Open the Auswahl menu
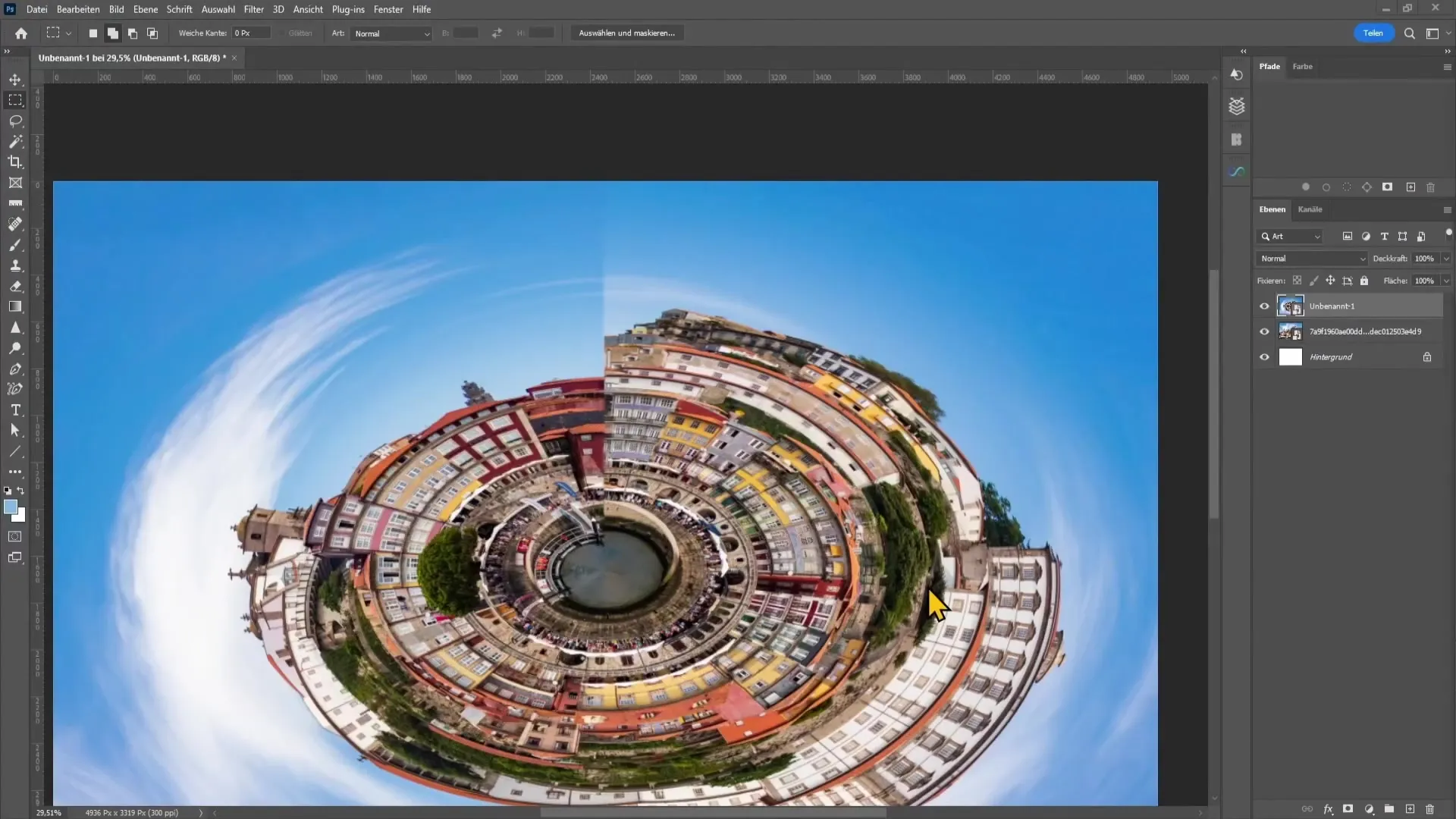1456x819 pixels. 218,9
